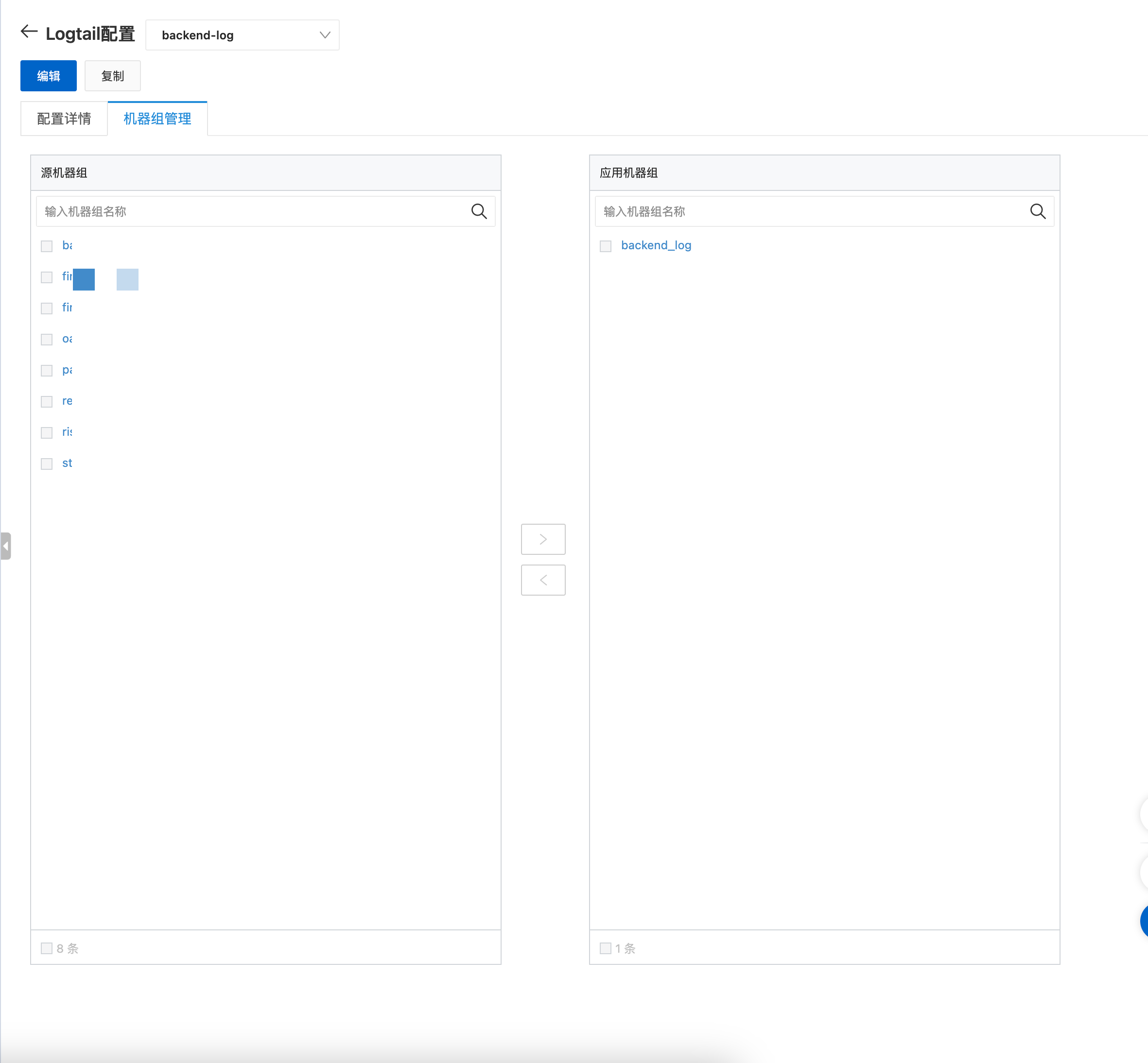Expand the collapsed left sidebar handle
Image resolution: width=1148 pixels, height=1063 pixels.
(6, 546)
